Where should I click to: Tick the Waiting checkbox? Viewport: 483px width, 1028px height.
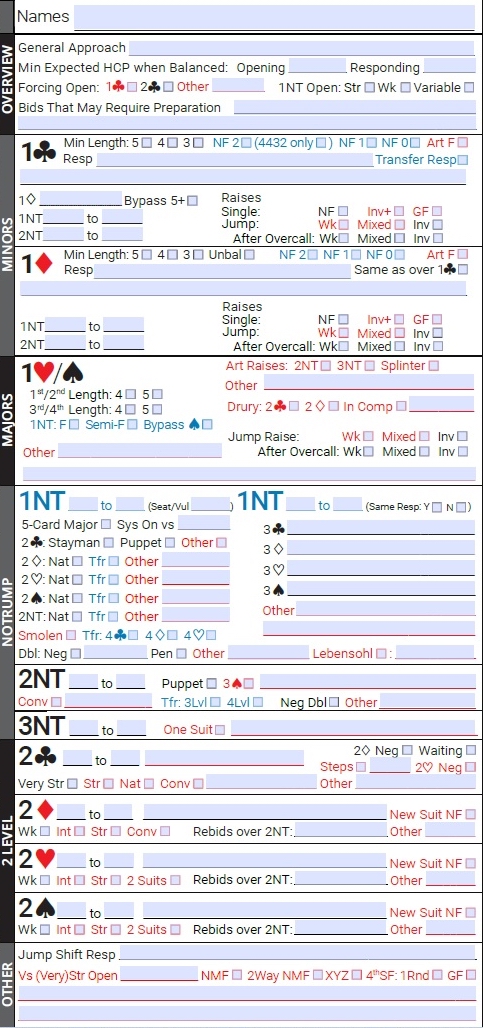coord(471,750)
